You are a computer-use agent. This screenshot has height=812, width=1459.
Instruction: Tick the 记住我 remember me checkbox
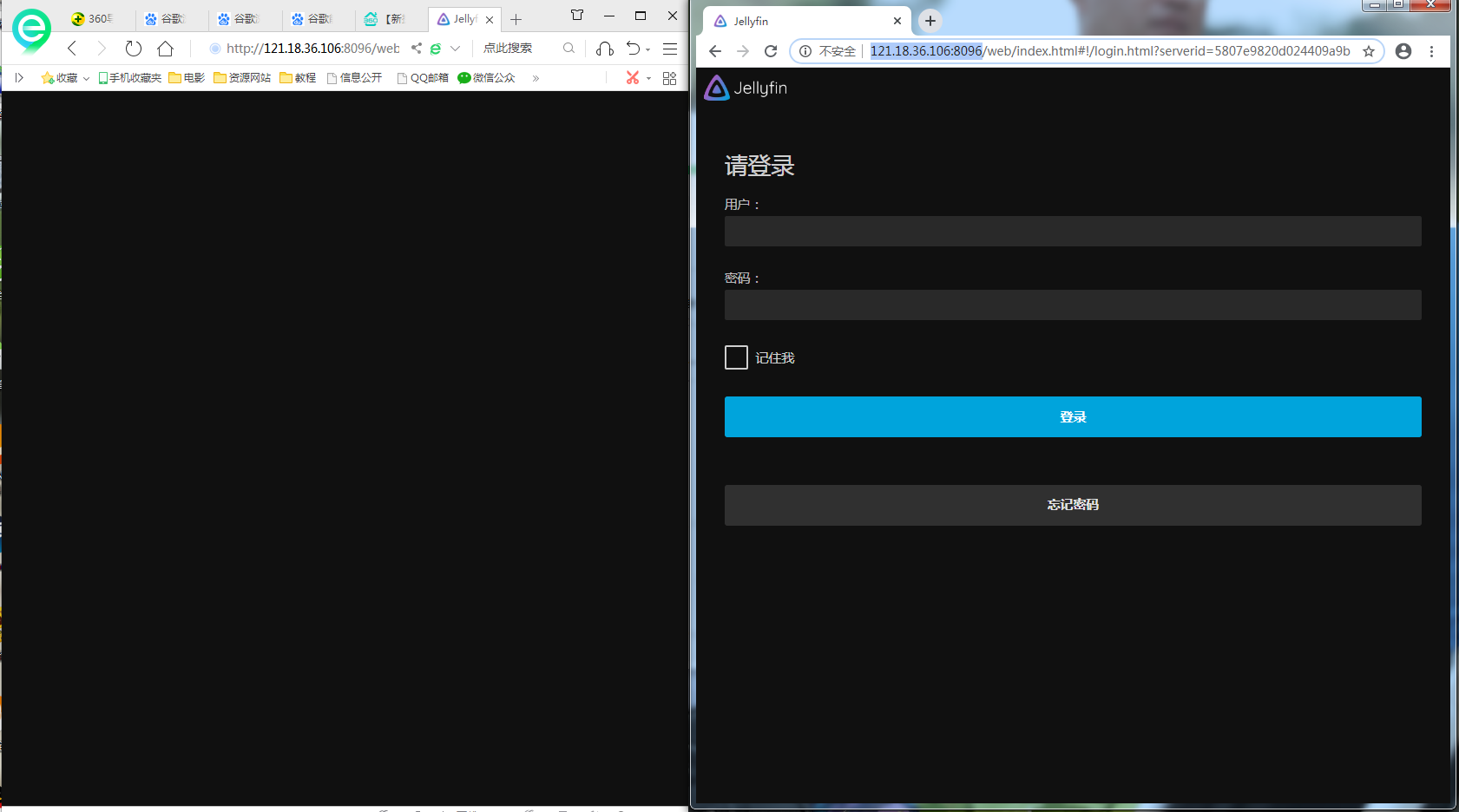[736, 357]
